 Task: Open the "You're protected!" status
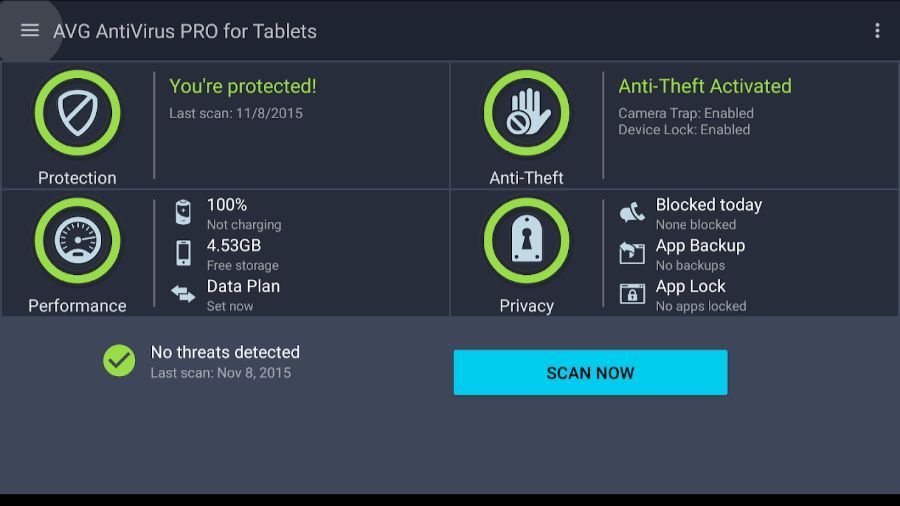(x=243, y=87)
